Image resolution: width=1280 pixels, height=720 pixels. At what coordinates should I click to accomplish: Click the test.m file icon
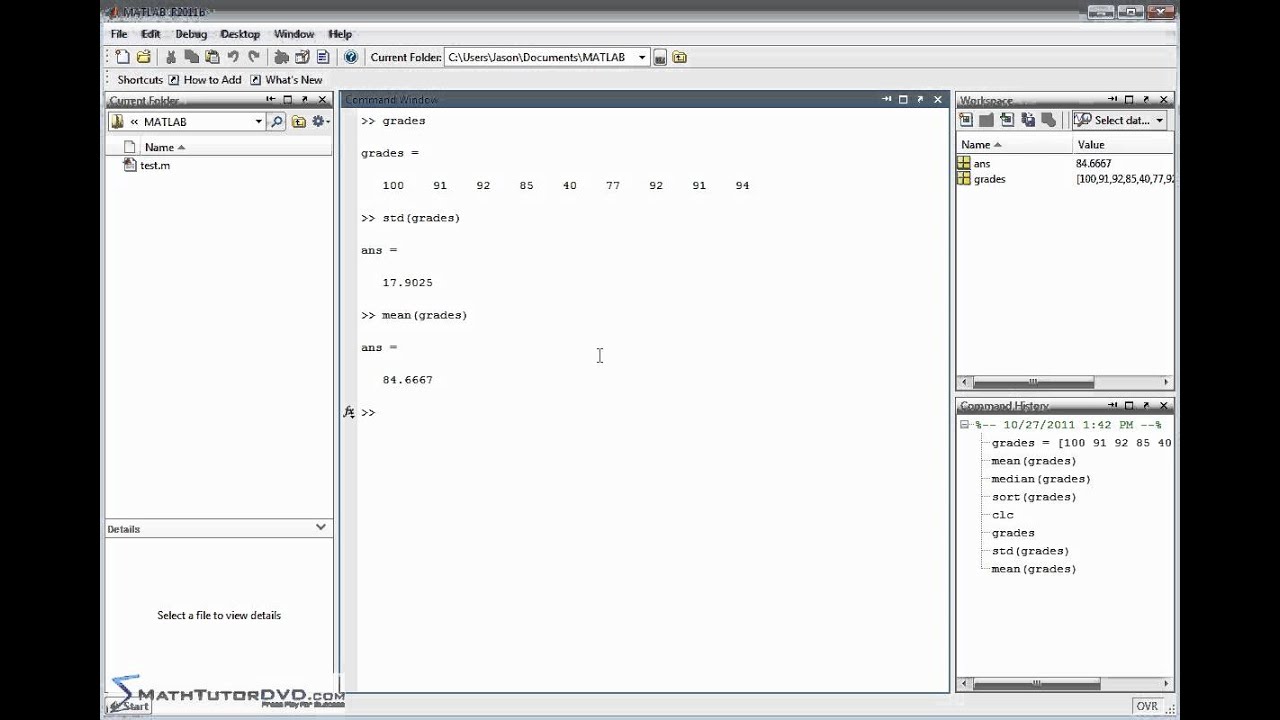[130, 165]
